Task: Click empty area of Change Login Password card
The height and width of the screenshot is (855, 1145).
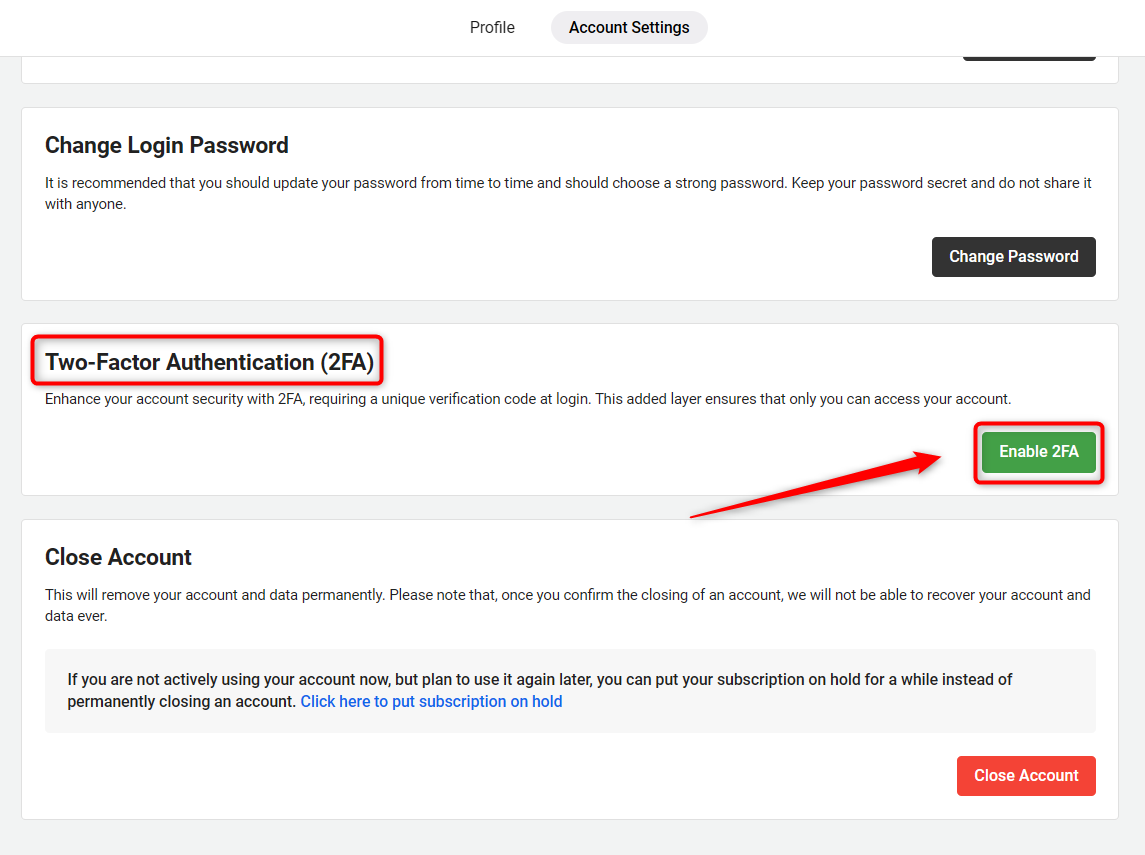Action: coord(475,256)
